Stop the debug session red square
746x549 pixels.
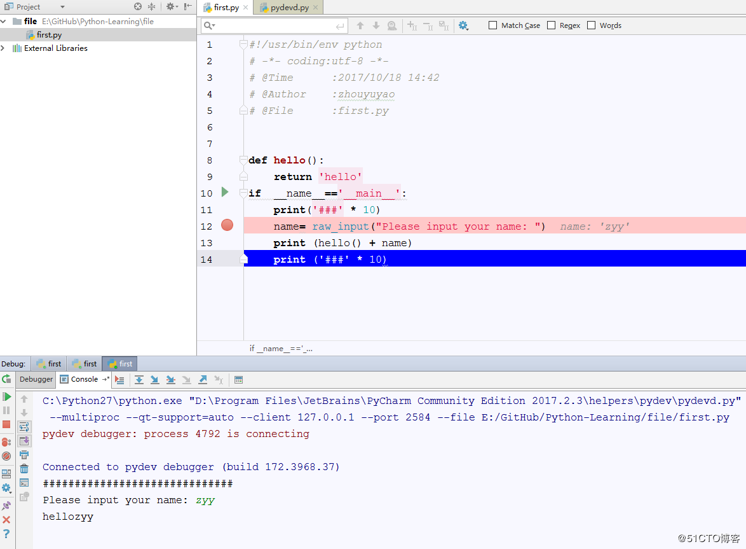[x=7, y=424]
